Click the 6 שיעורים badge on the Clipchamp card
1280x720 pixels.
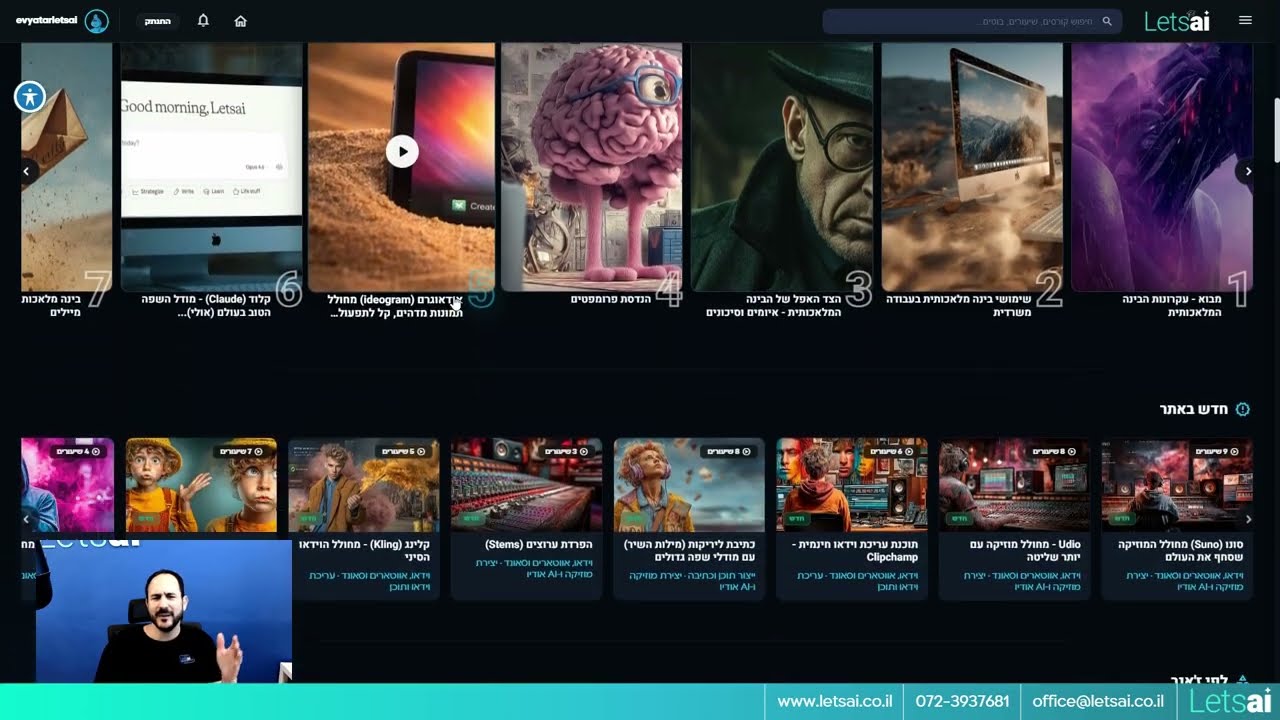[891, 451]
